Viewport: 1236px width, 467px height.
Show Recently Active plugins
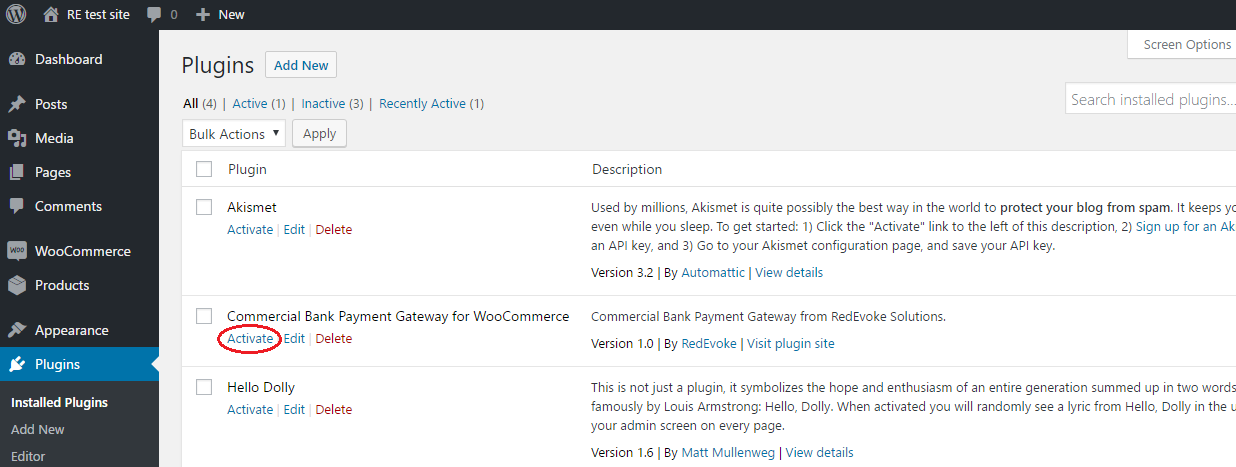point(431,103)
